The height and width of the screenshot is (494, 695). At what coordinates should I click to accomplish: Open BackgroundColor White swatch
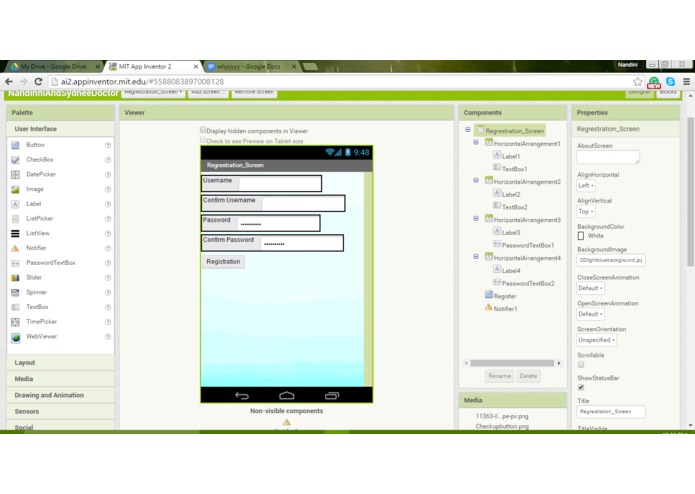pos(581,236)
